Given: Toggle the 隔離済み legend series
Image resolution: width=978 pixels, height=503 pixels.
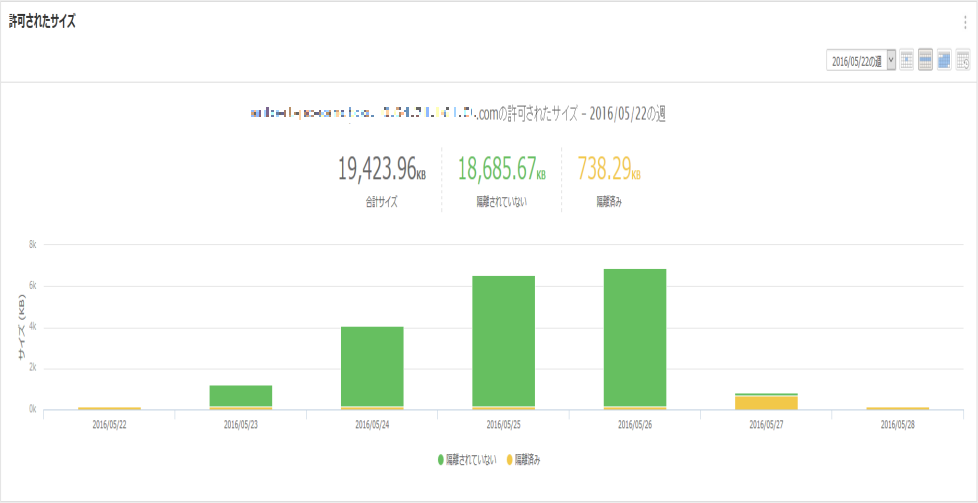Looking at the screenshot, I should [x=529, y=459].
